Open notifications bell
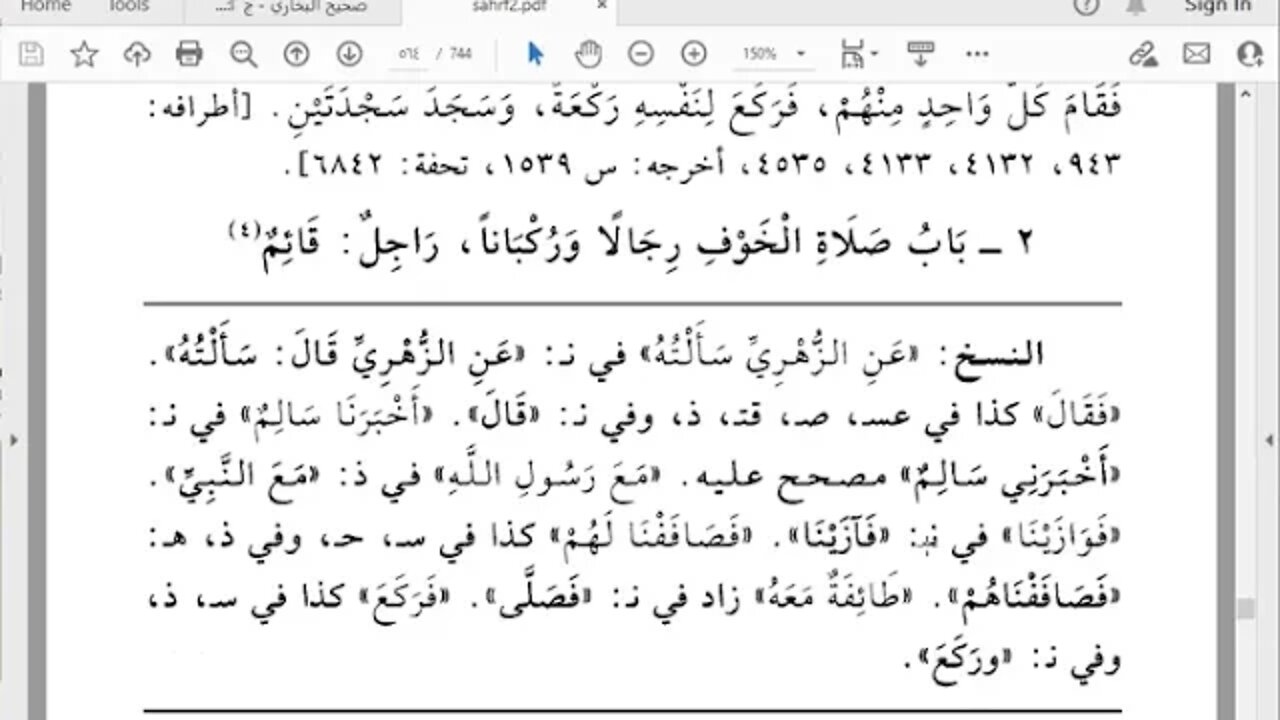This screenshot has height=720, width=1280. coord(1136,6)
